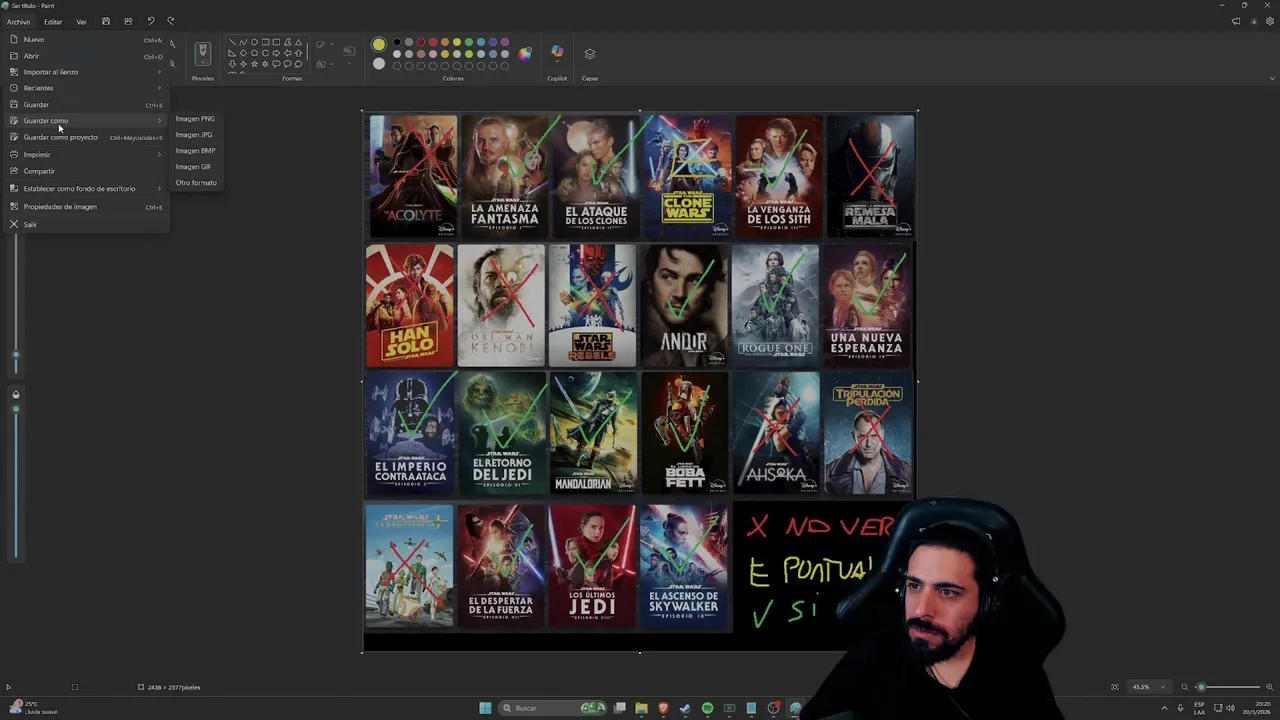Open the Archivo menu

18,22
